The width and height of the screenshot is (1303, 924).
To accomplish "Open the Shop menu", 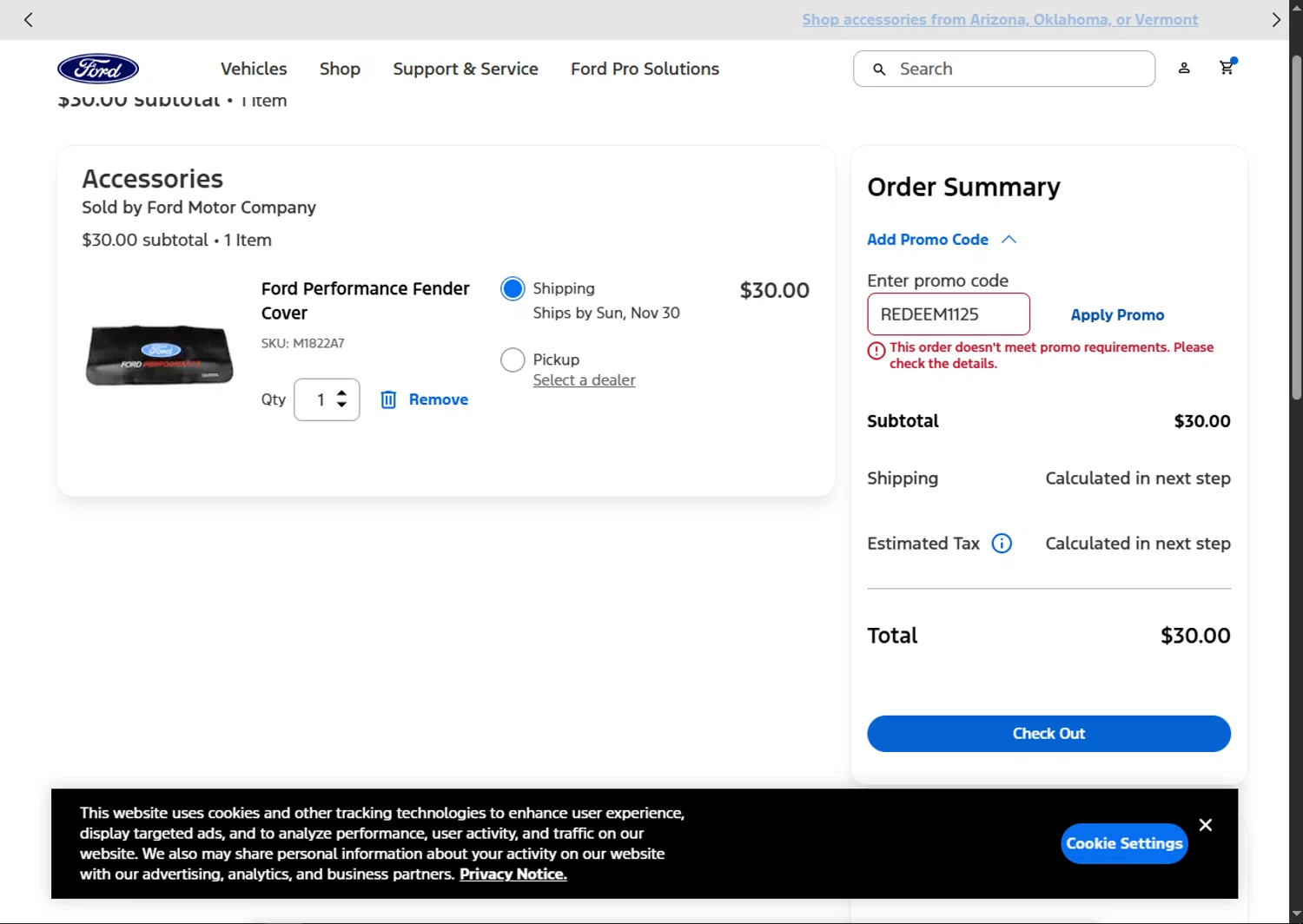I will (x=340, y=69).
